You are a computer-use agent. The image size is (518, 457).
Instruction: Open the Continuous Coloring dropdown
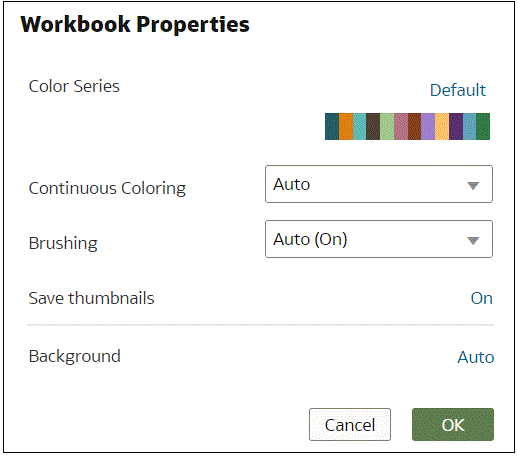tap(379, 184)
